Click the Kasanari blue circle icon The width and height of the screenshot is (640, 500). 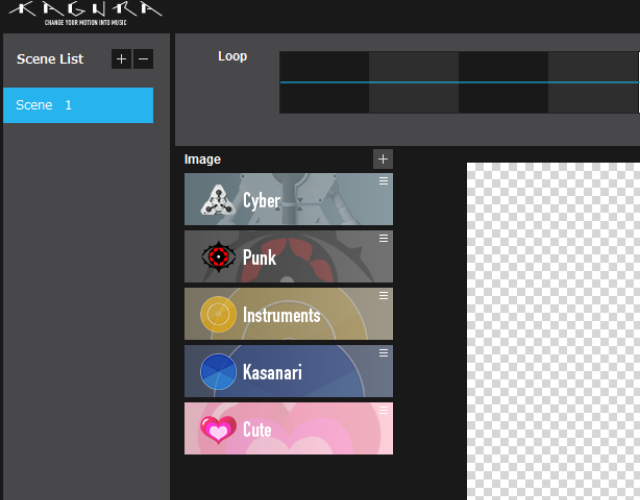pyautogui.click(x=218, y=371)
